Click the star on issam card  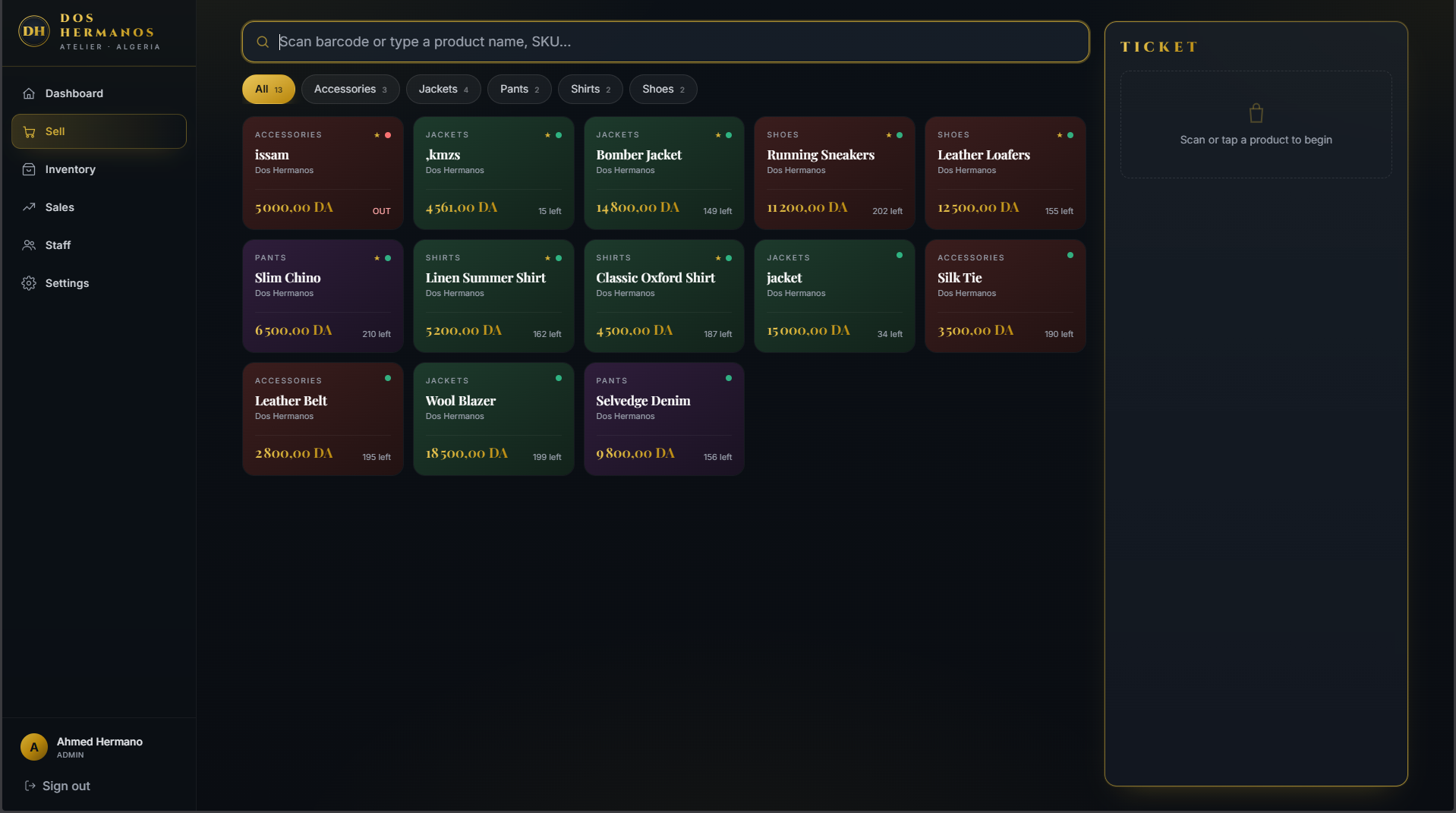pyautogui.click(x=377, y=135)
